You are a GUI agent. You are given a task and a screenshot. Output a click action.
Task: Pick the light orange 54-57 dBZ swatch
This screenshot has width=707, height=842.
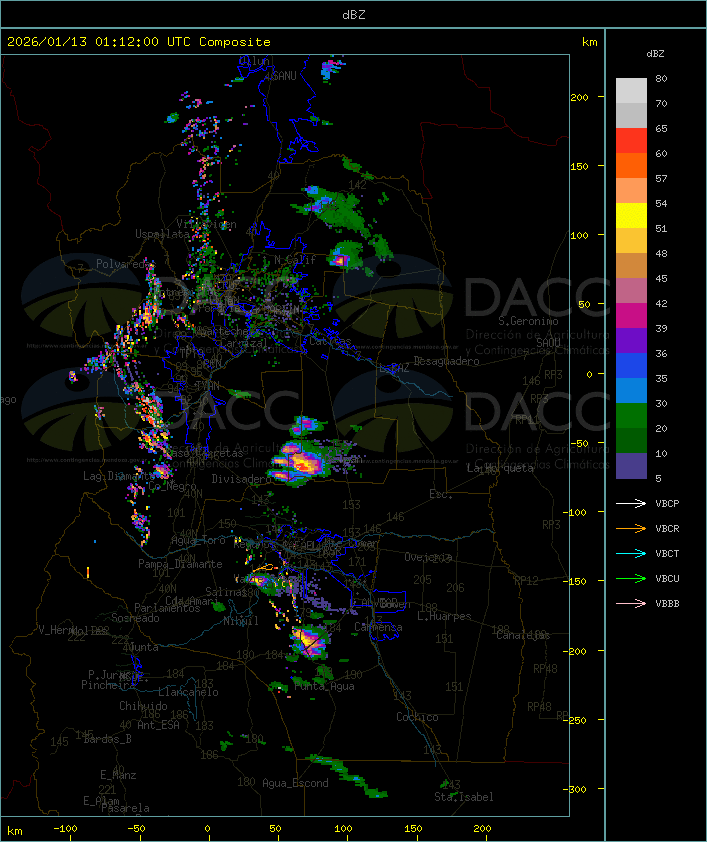[631, 191]
